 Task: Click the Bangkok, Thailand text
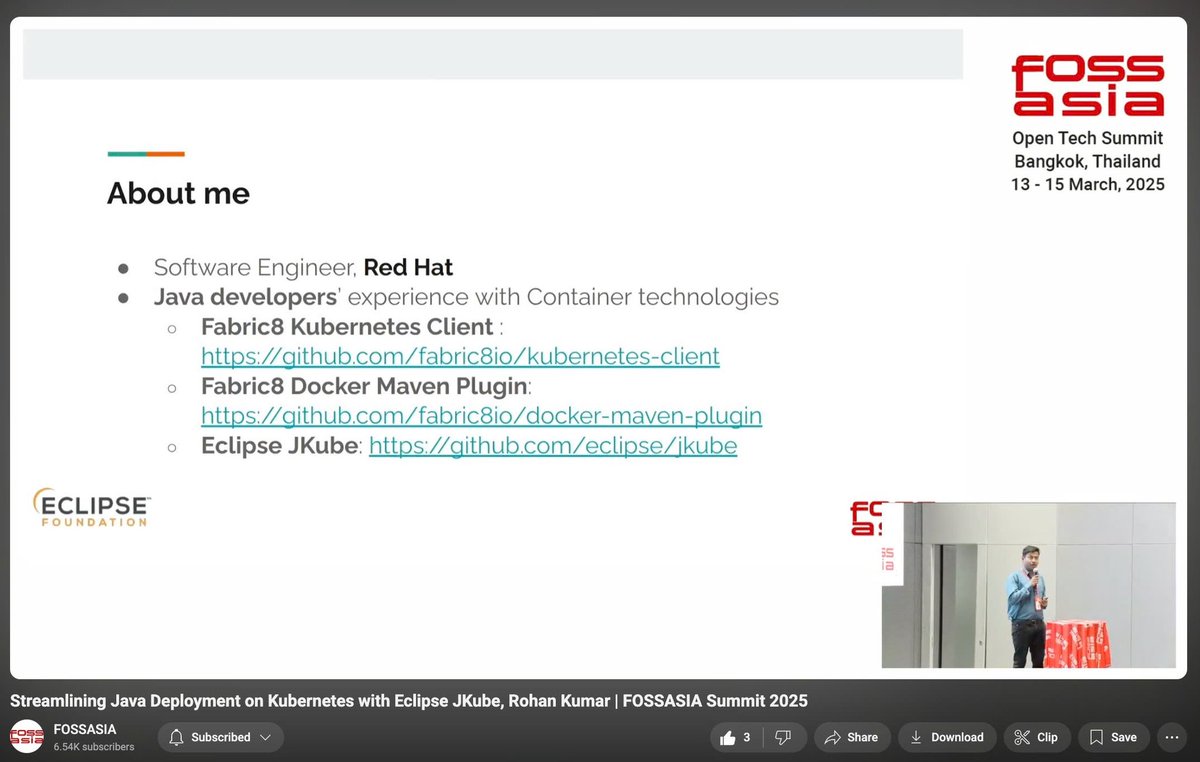pyautogui.click(x=1088, y=162)
